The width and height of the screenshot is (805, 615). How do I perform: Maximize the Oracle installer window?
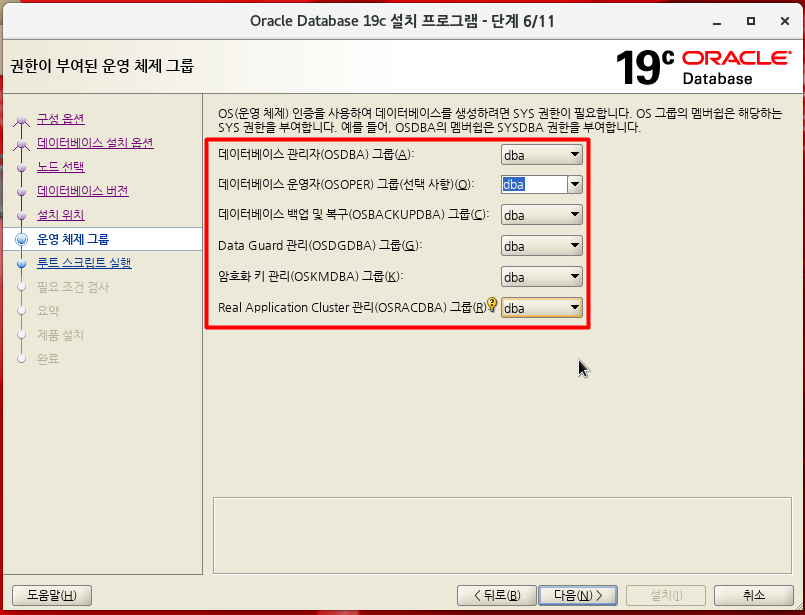(x=751, y=21)
